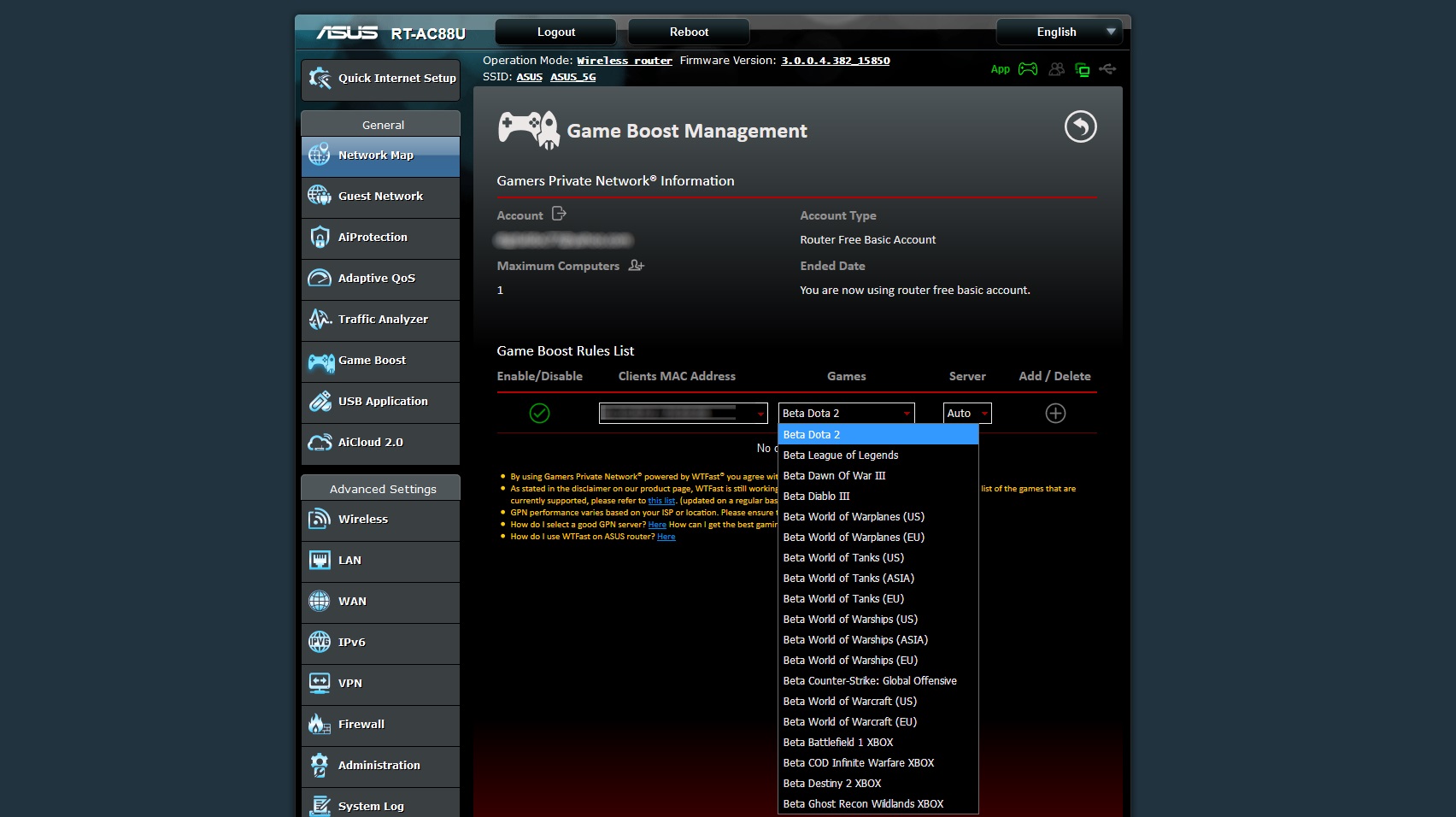The height and width of the screenshot is (817, 1456).
Task: Select Beta World of Tanks (US)
Action: pos(878,558)
